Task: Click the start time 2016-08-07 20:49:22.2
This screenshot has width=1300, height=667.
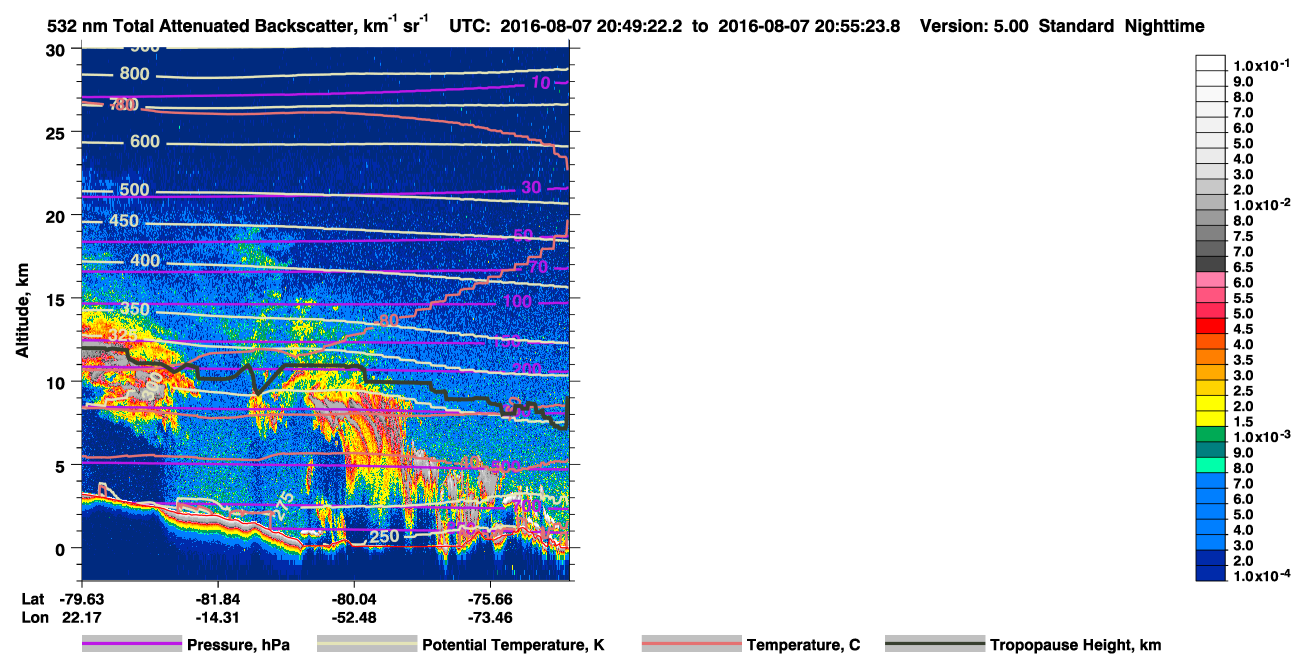Action: 596,26
